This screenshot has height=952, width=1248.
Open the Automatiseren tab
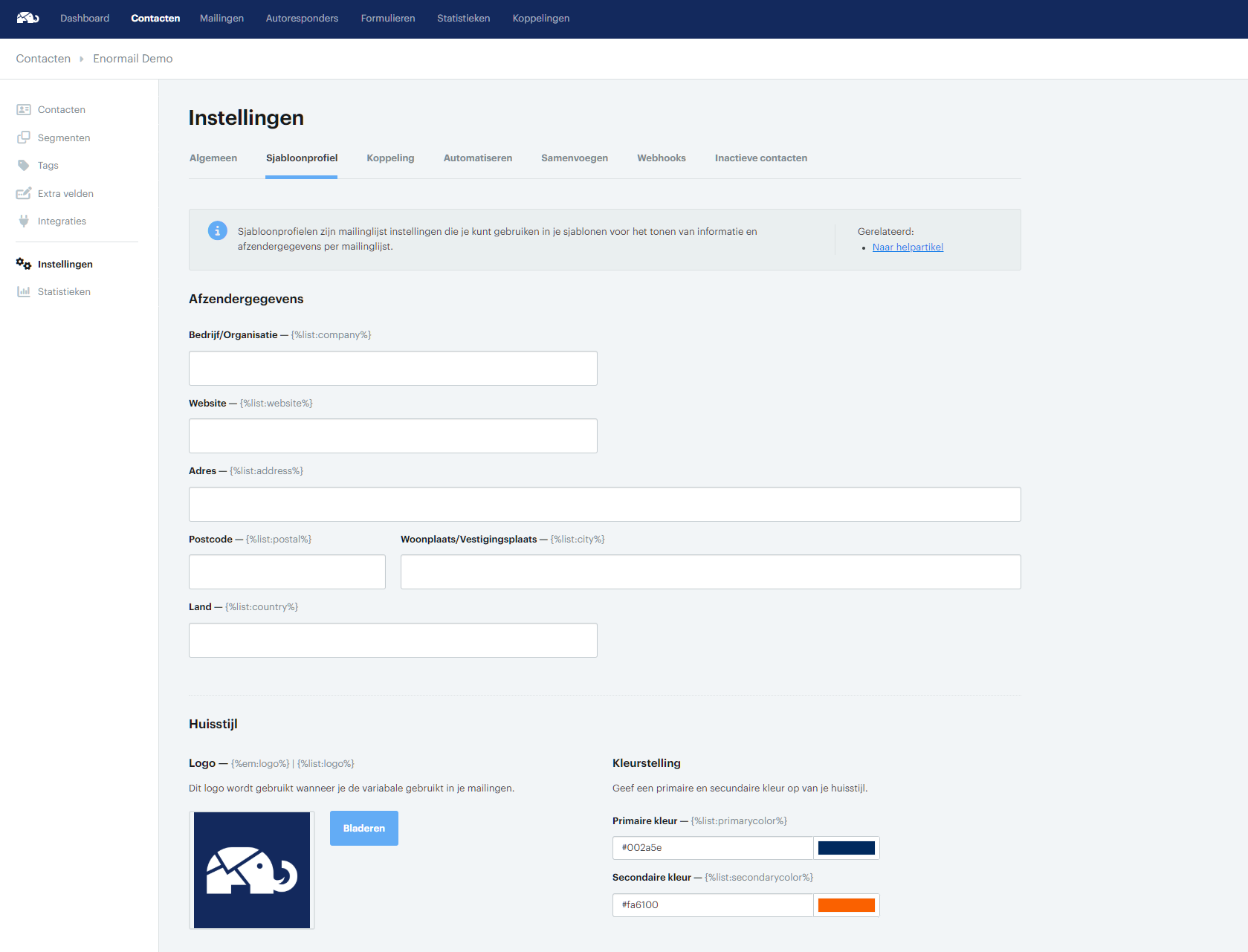478,158
